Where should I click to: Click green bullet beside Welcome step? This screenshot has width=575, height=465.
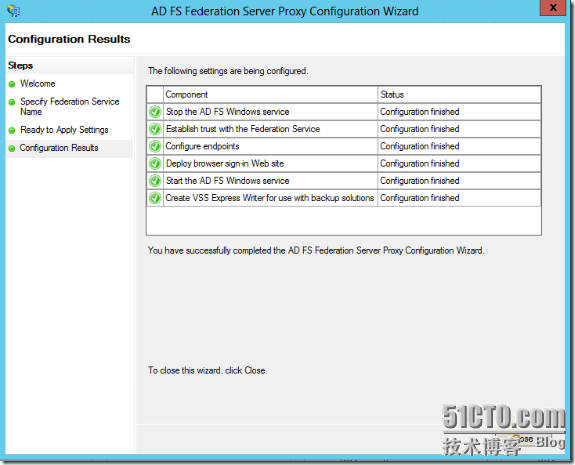pyautogui.click(x=12, y=84)
